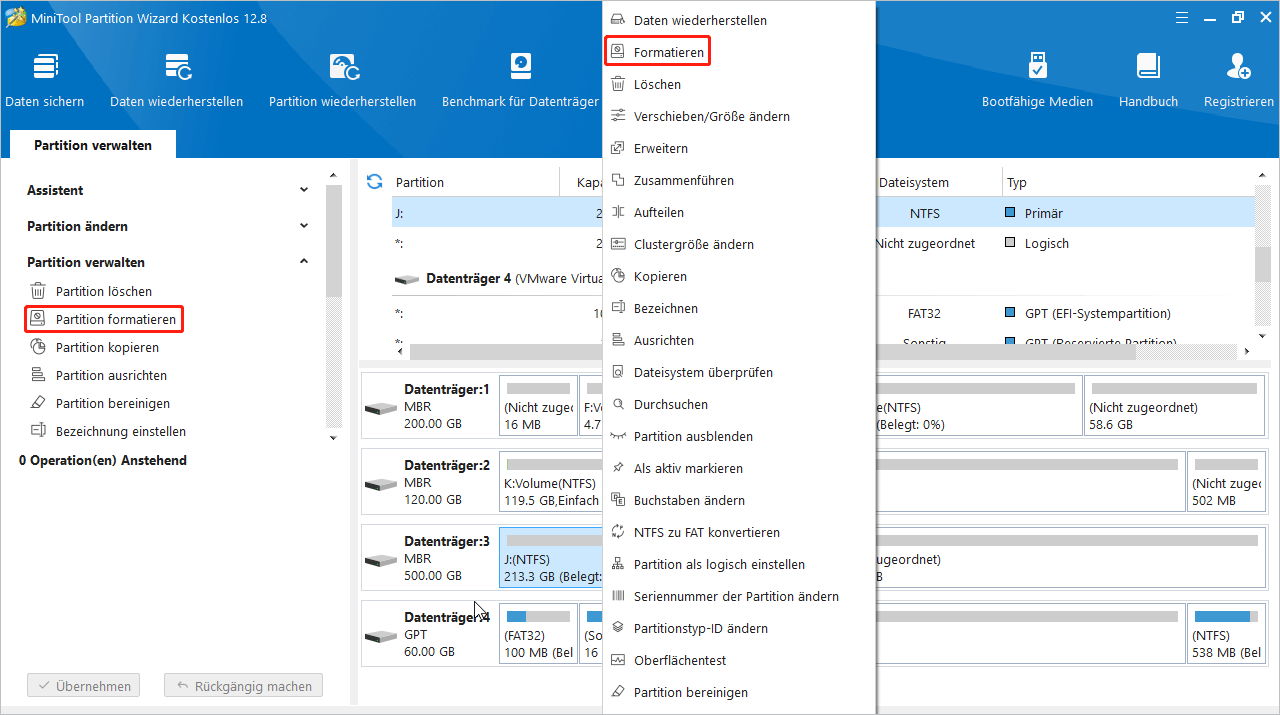Switch to Partition verwalten tab
This screenshot has width=1280, height=715.
coord(93,145)
